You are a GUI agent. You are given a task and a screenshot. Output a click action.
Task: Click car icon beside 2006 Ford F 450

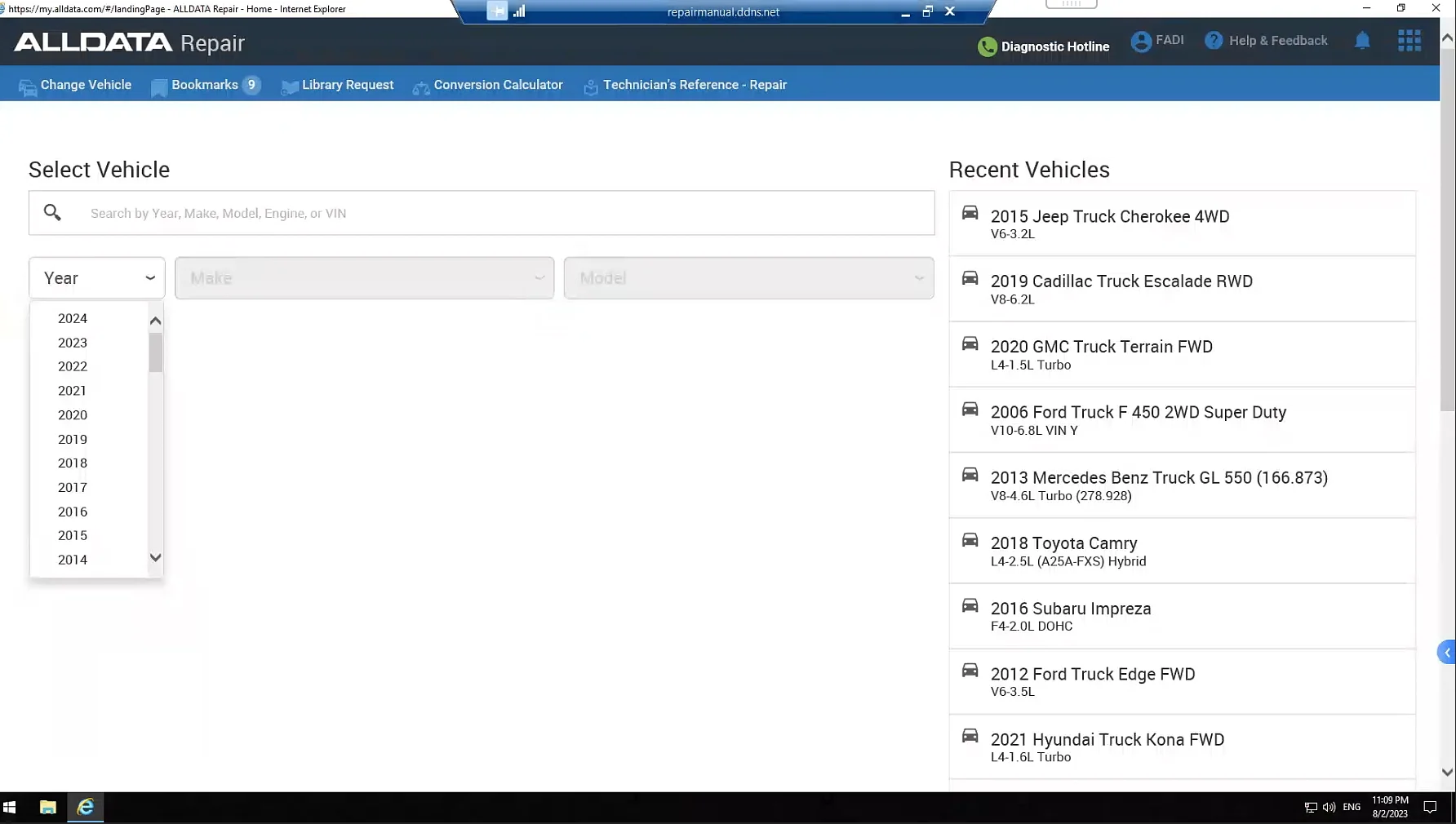coord(970,409)
